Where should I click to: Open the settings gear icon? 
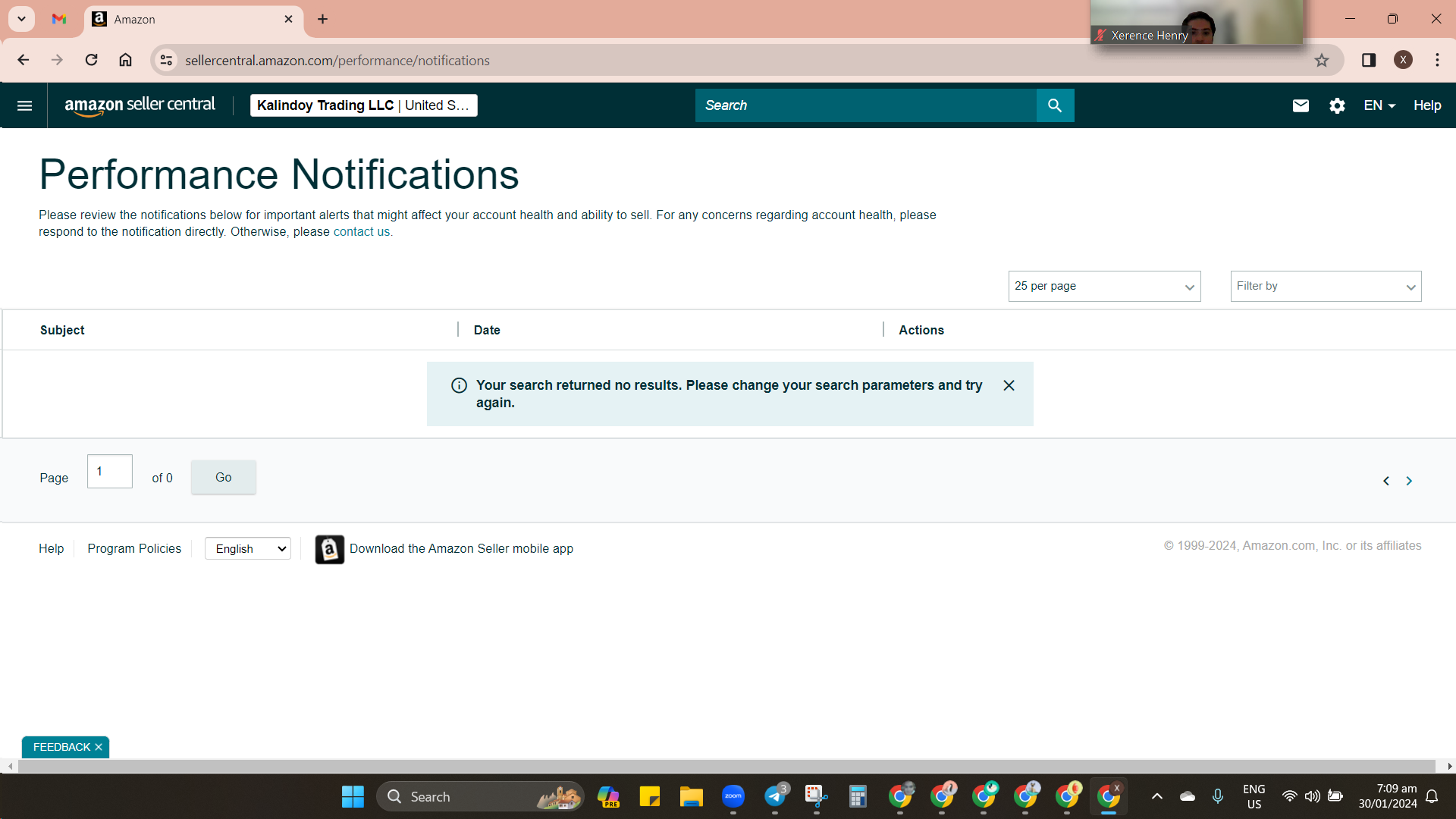point(1337,105)
